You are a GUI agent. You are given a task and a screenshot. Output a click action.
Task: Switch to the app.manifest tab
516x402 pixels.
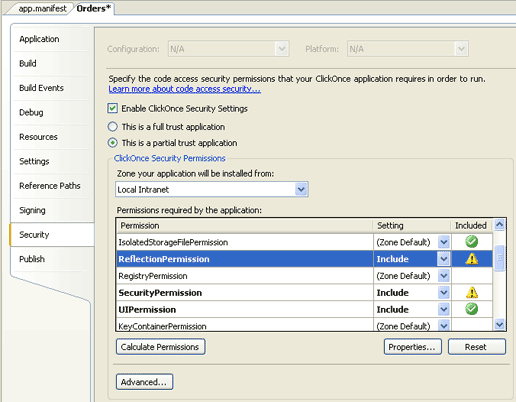coord(42,9)
